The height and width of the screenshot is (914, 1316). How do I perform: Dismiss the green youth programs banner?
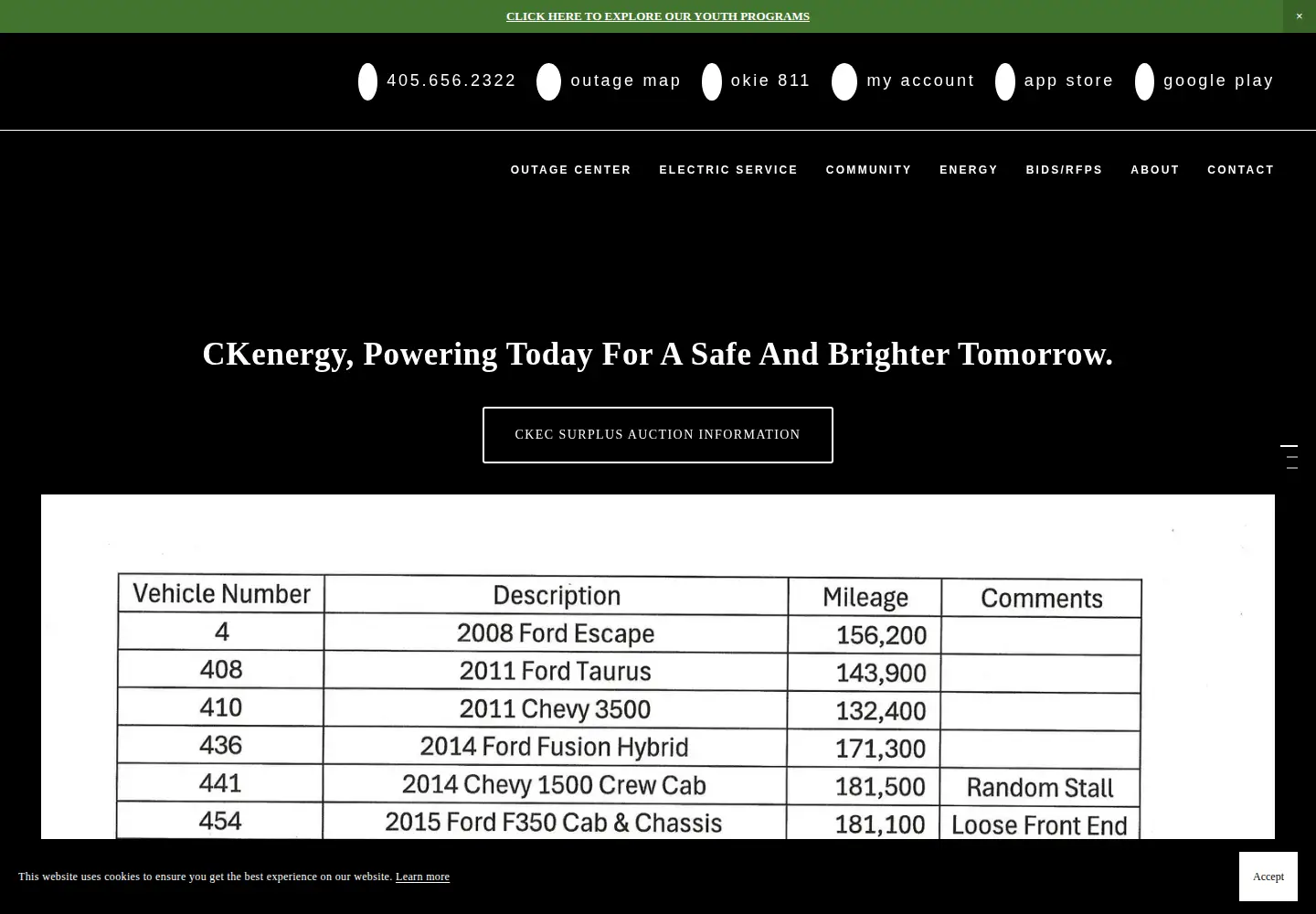[x=1299, y=16]
